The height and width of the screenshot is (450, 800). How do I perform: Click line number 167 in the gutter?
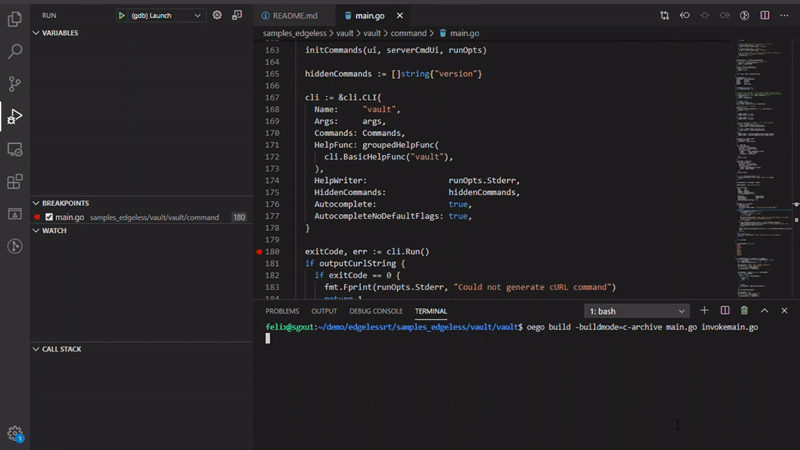(x=272, y=97)
